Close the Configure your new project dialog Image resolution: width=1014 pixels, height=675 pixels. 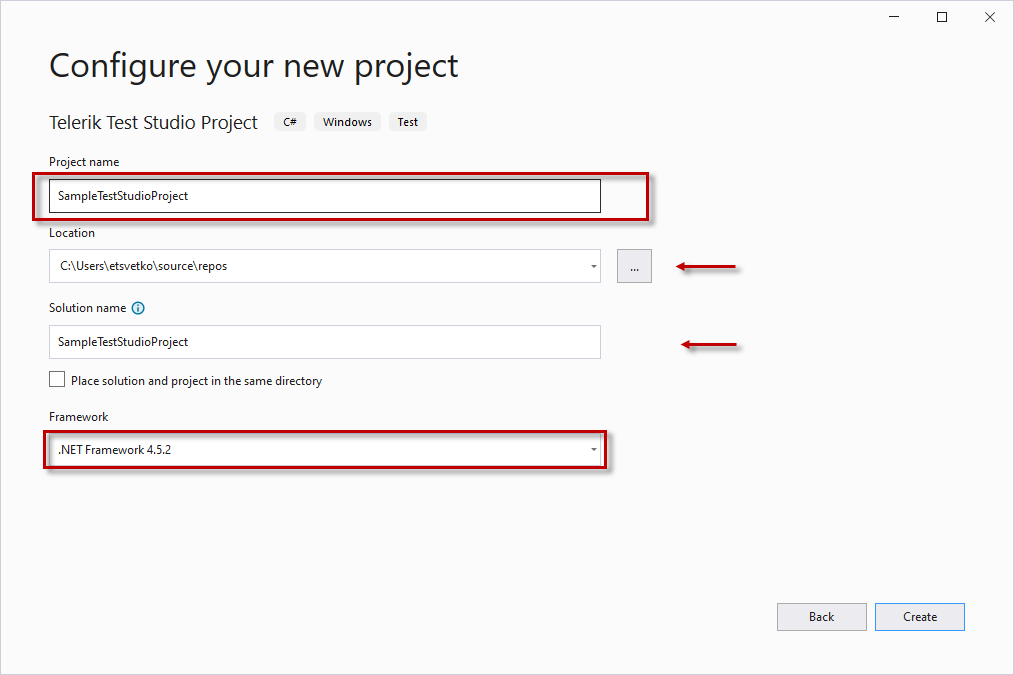[989, 17]
